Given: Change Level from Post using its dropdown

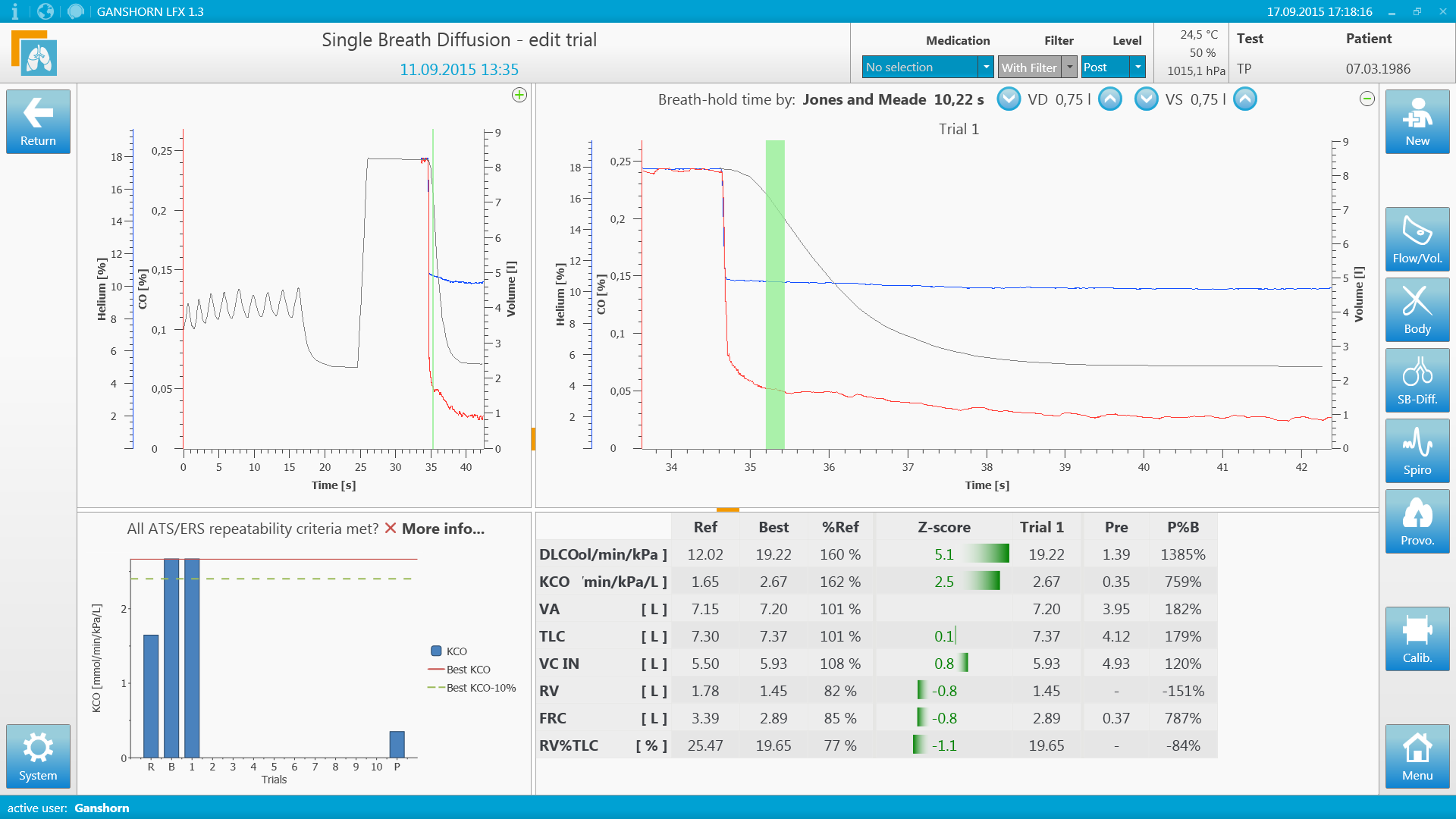Looking at the screenshot, I should pyautogui.click(x=1137, y=67).
